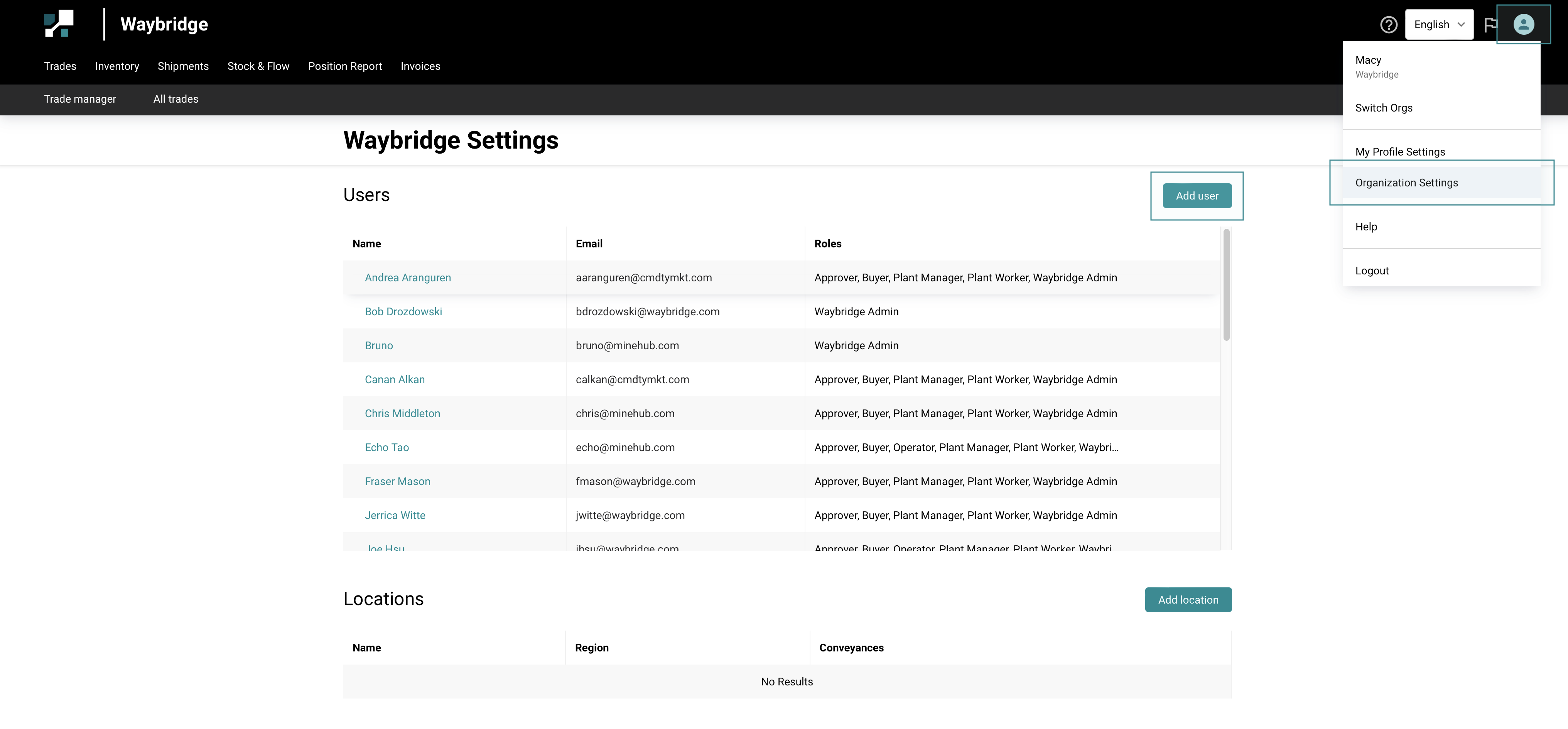Go to the Inventory tab
Image resolution: width=1568 pixels, height=729 pixels.
(117, 66)
